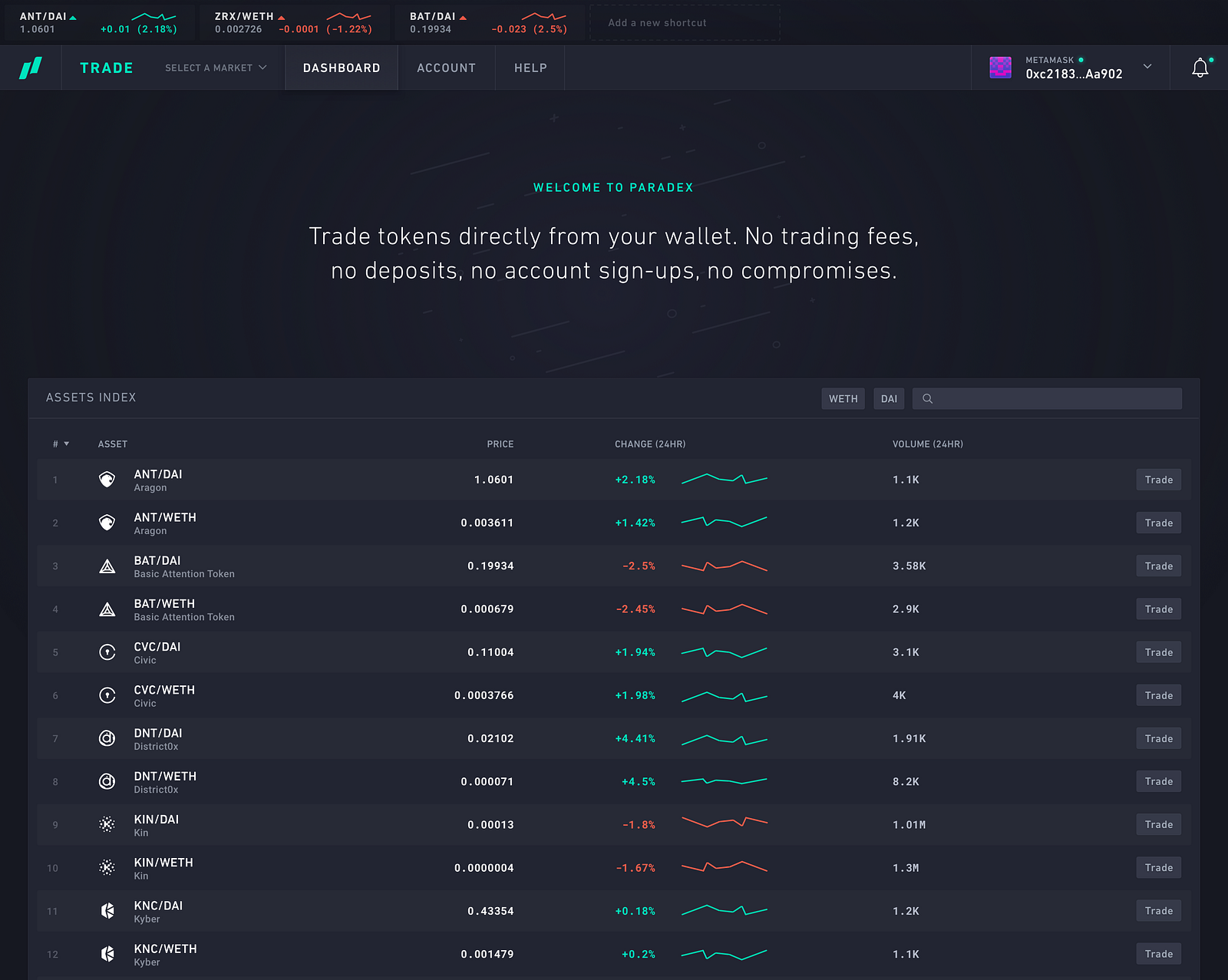Image resolution: width=1228 pixels, height=980 pixels.
Task: Click the Kin icon in KIN/DAI row
Action: point(107,824)
